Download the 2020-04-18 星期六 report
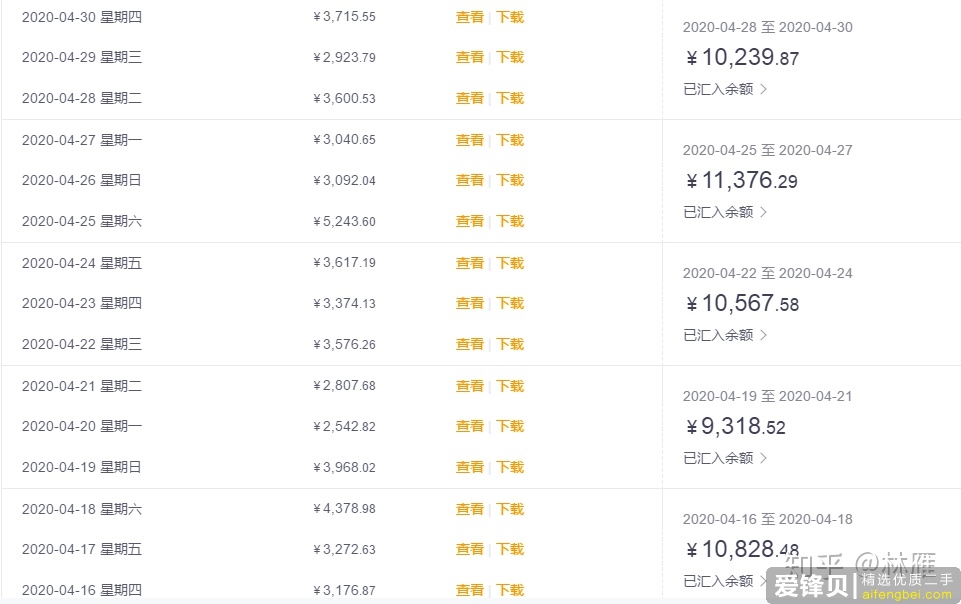Image resolution: width=961 pixels, height=604 pixels. click(510, 510)
